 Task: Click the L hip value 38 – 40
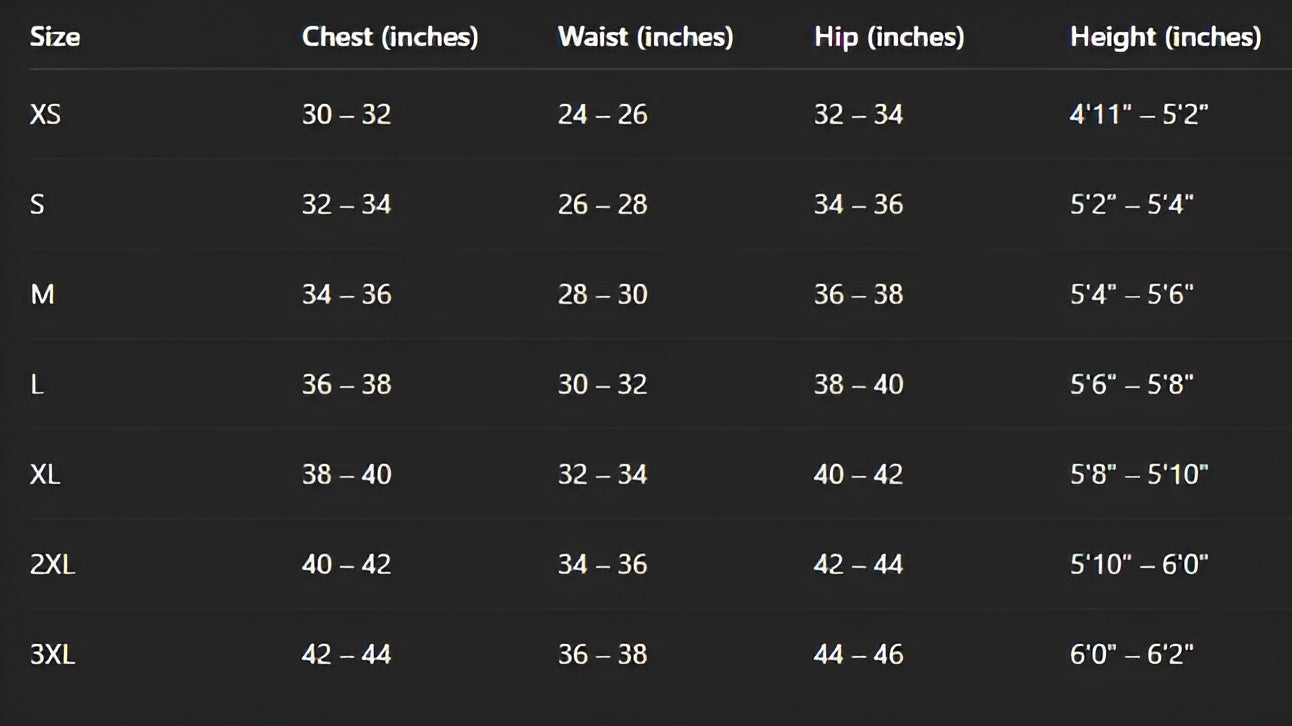point(858,385)
